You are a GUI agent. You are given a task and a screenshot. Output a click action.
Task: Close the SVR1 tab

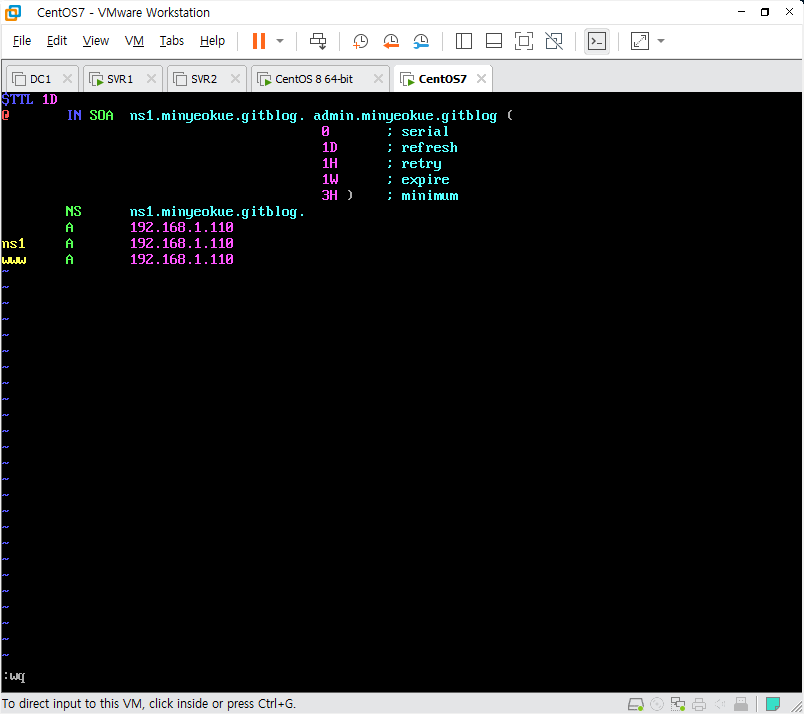[151, 78]
